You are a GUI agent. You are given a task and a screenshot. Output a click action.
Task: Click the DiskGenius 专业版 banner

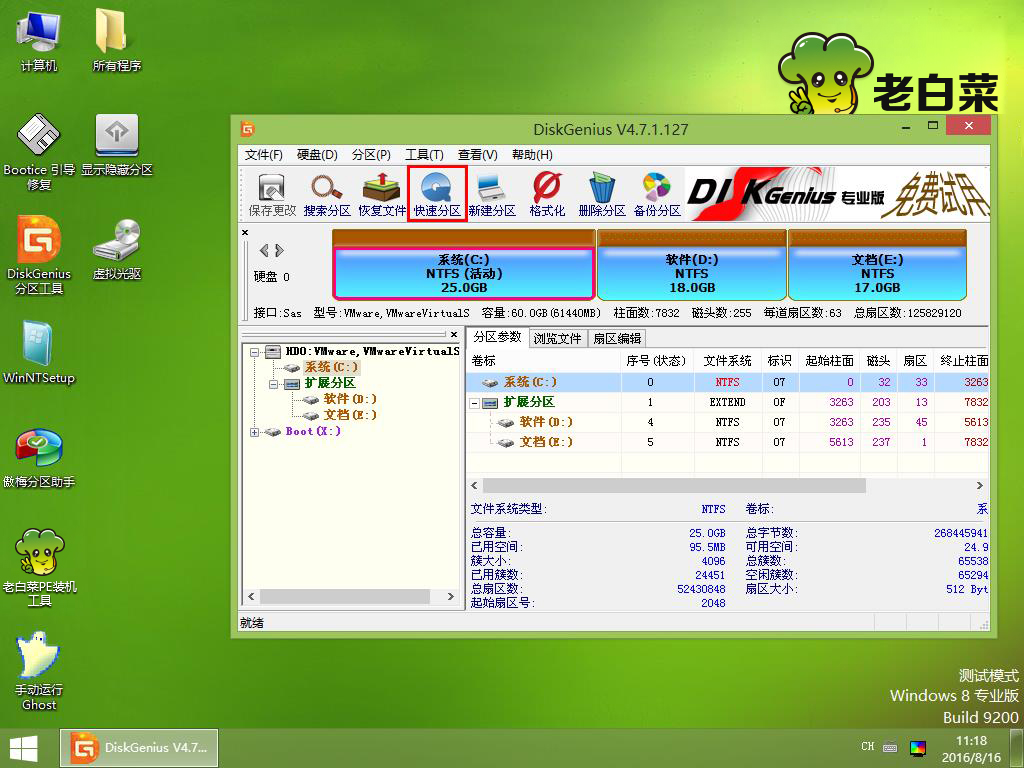point(838,193)
